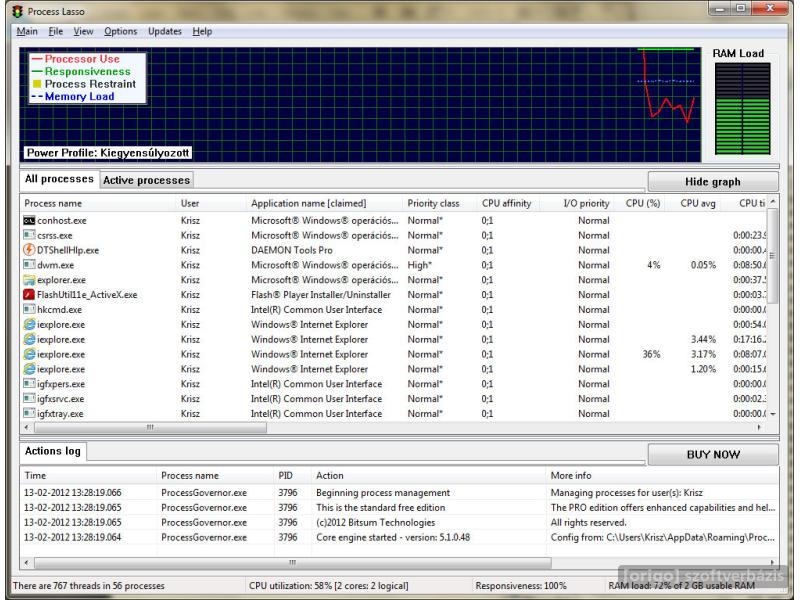Open the Help menu
The height and width of the screenshot is (600, 800).
tap(202, 32)
